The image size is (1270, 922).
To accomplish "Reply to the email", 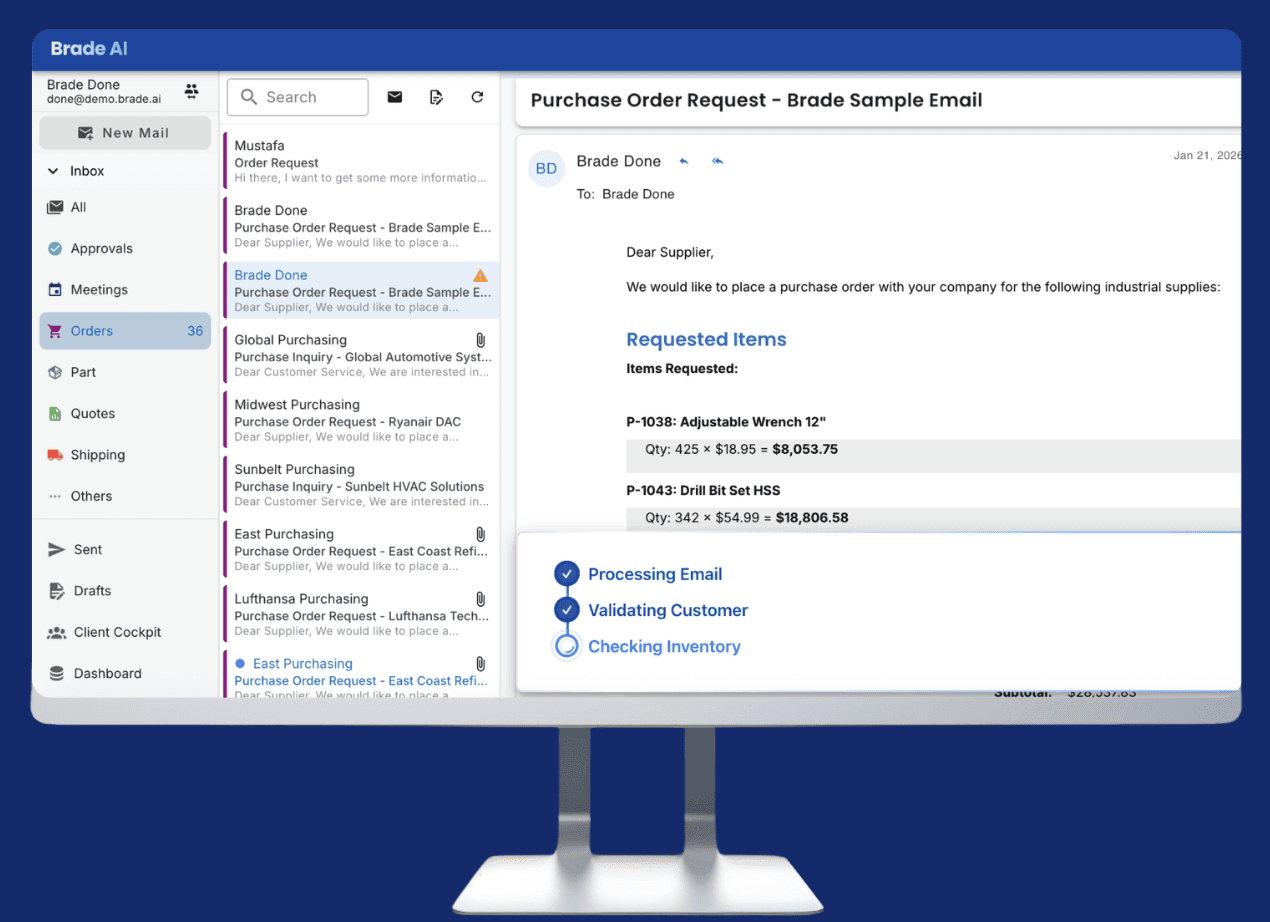I will click(x=684, y=161).
